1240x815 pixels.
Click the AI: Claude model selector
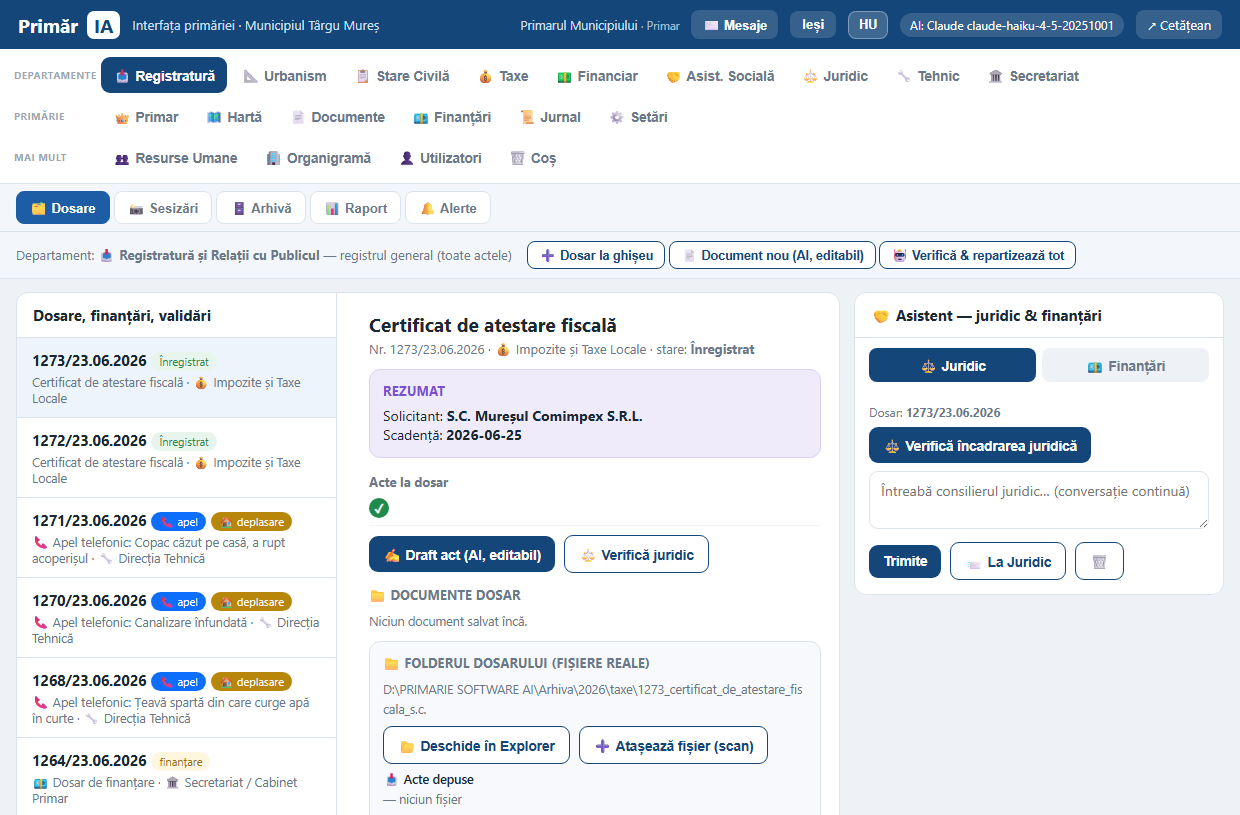pyautogui.click(x=1012, y=25)
